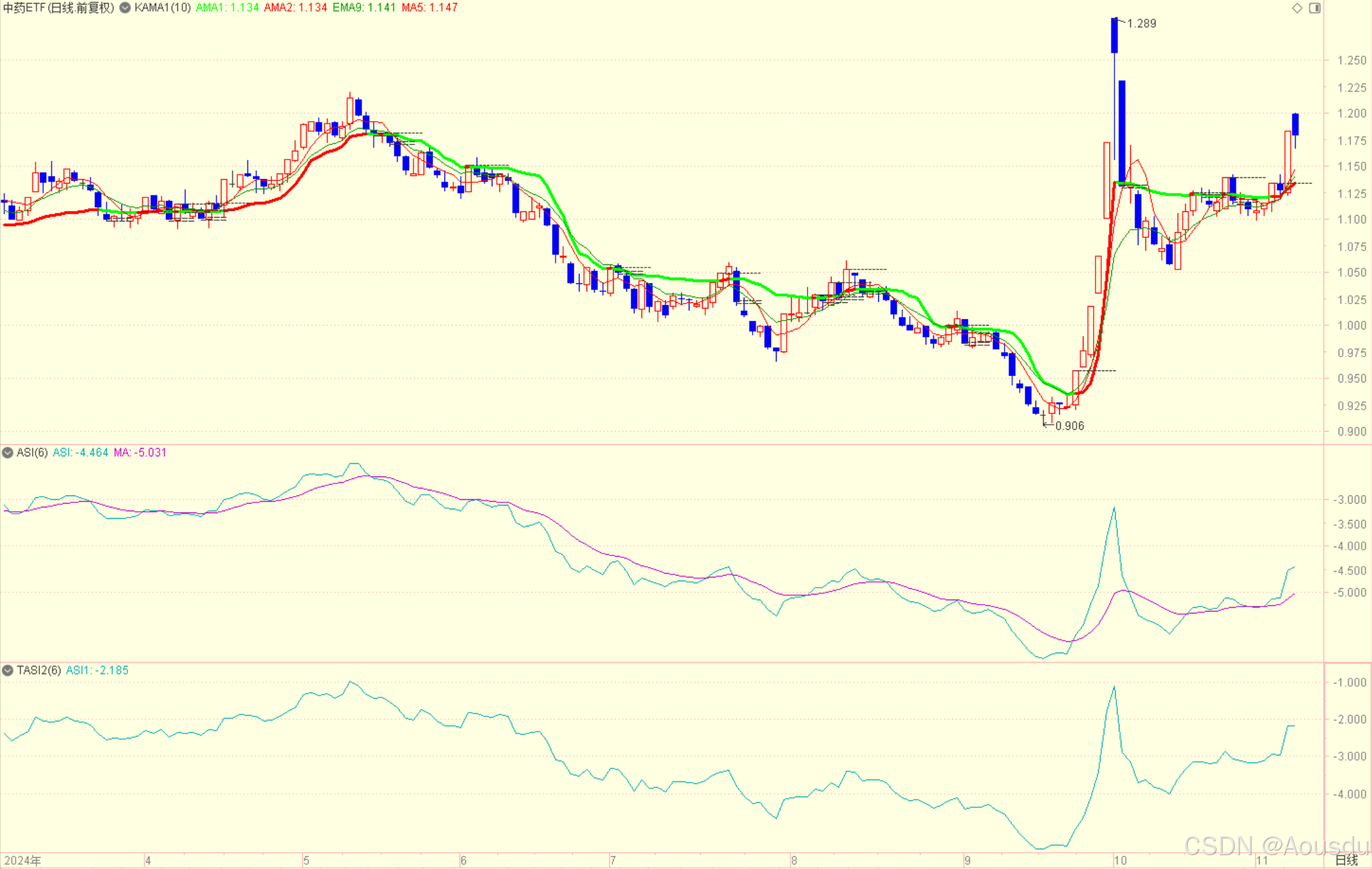Screen dimensions: 1372x869
Task: Click the 1.250 price axis label
Action: [1352, 61]
